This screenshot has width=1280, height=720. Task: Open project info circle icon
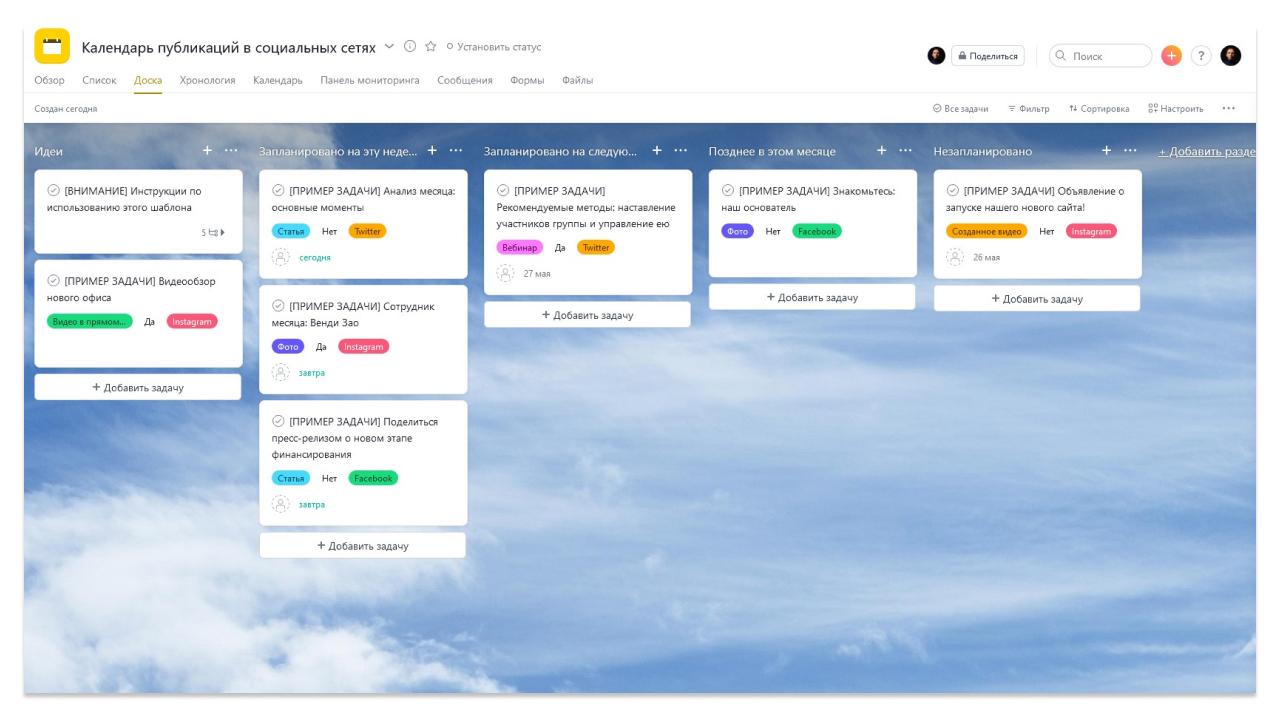point(410,47)
